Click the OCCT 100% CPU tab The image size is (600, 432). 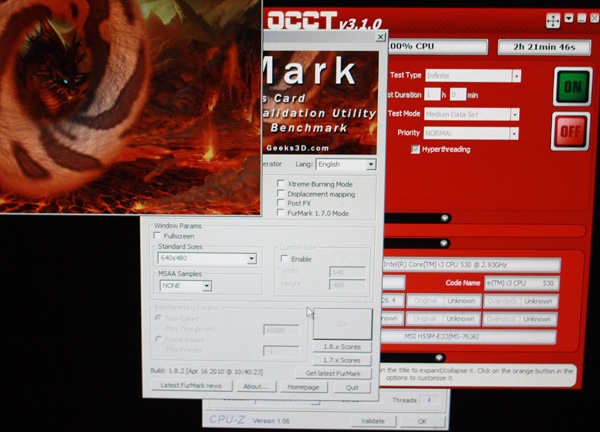(x=437, y=46)
